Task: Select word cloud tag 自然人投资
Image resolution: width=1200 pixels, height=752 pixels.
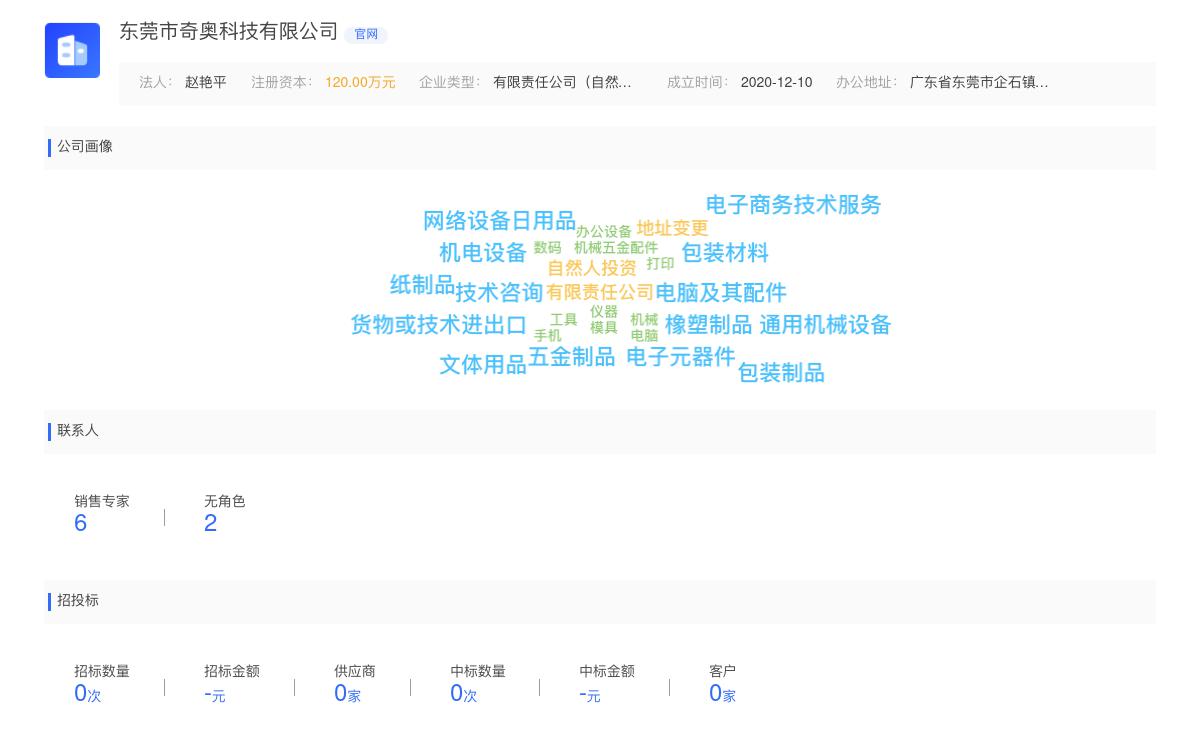Action: (592, 268)
